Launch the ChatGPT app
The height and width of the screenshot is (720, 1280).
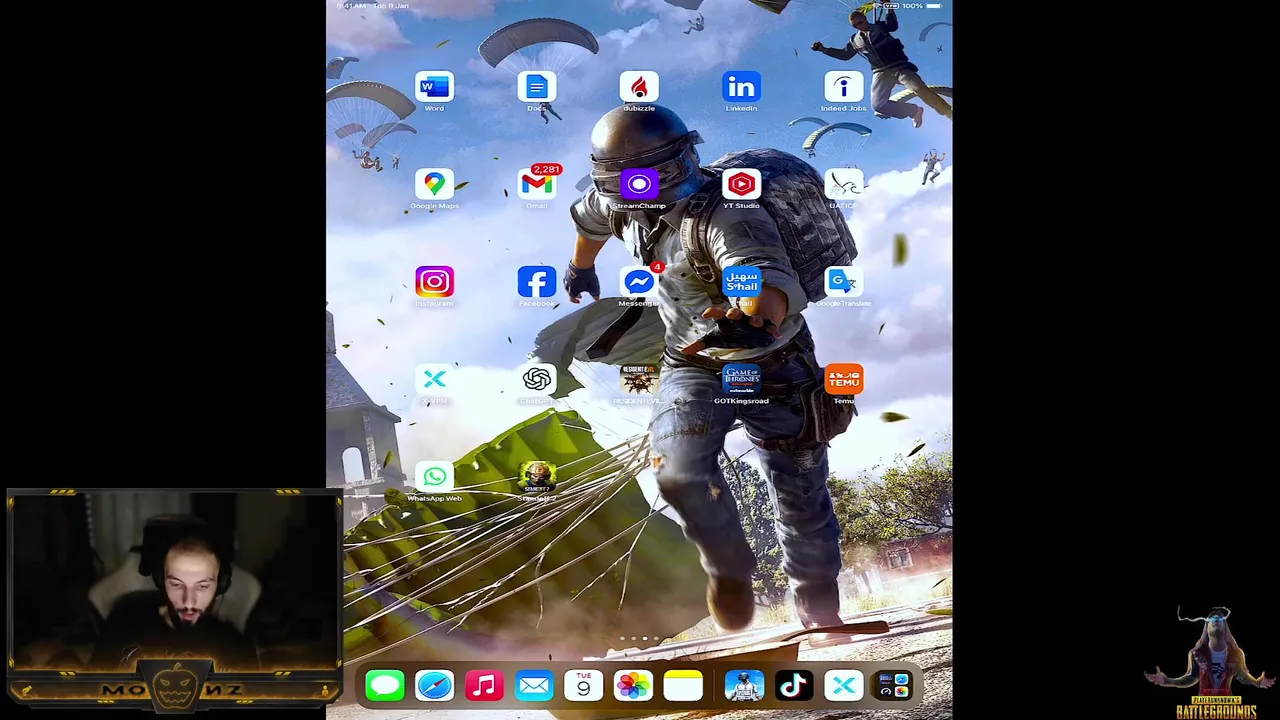click(x=537, y=379)
